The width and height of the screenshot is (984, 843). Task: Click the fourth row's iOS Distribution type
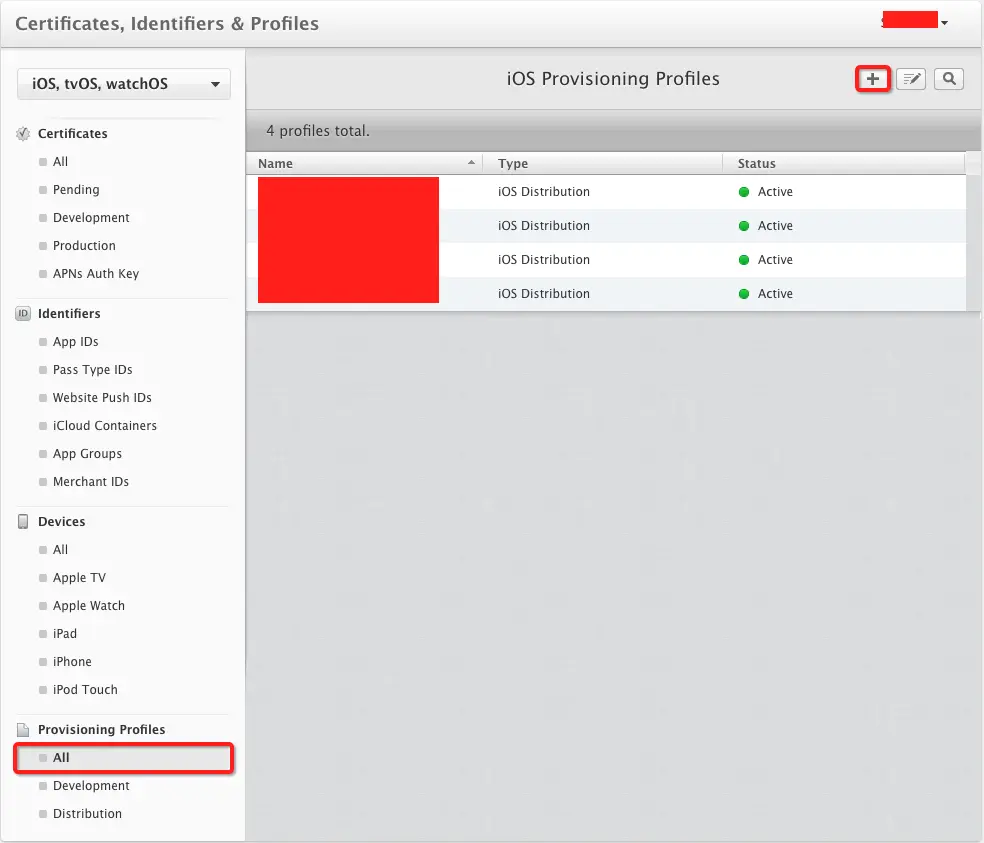click(543, 293)
